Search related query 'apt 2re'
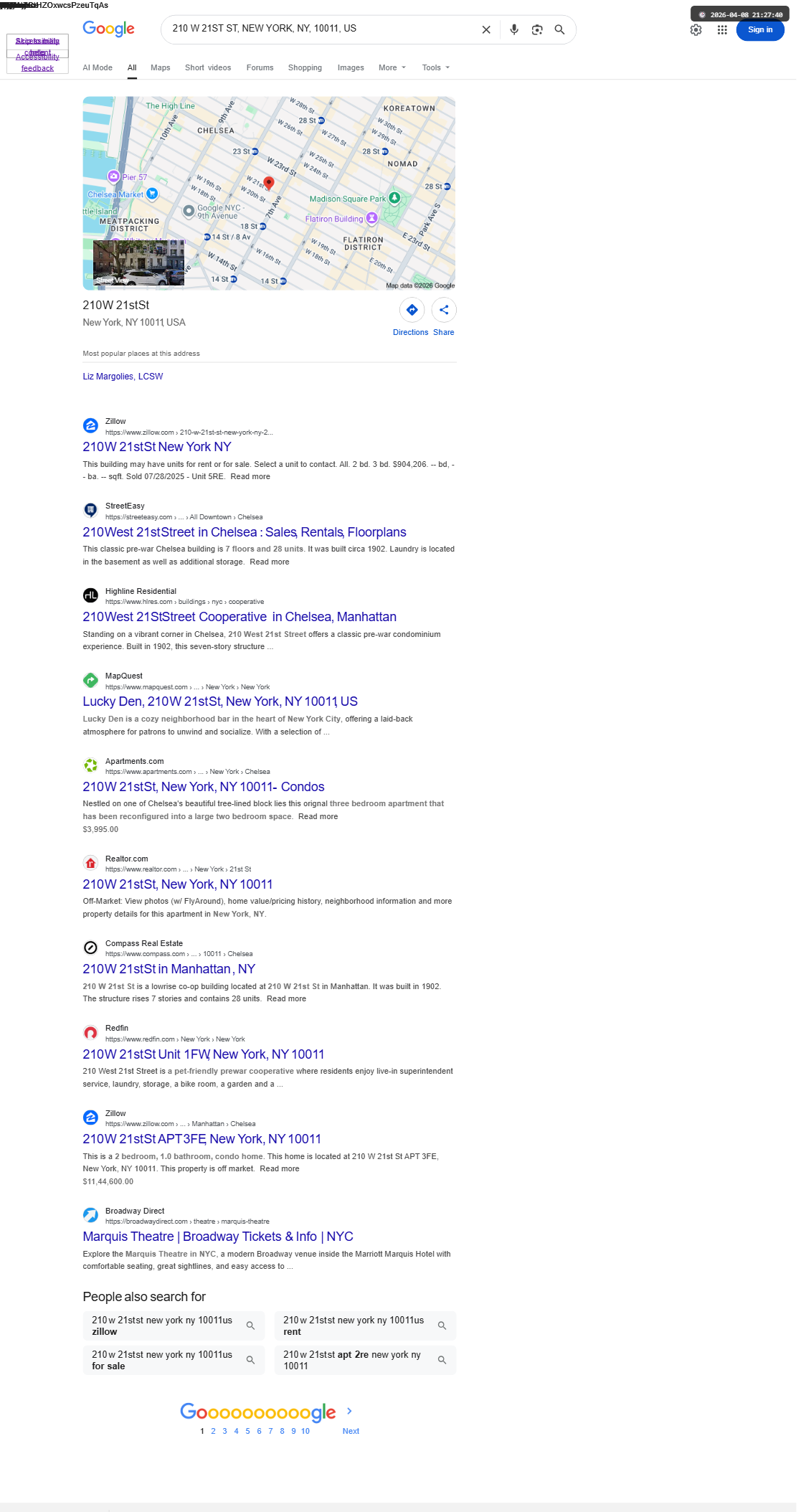806x1512 pixels. coord(365,1360)
